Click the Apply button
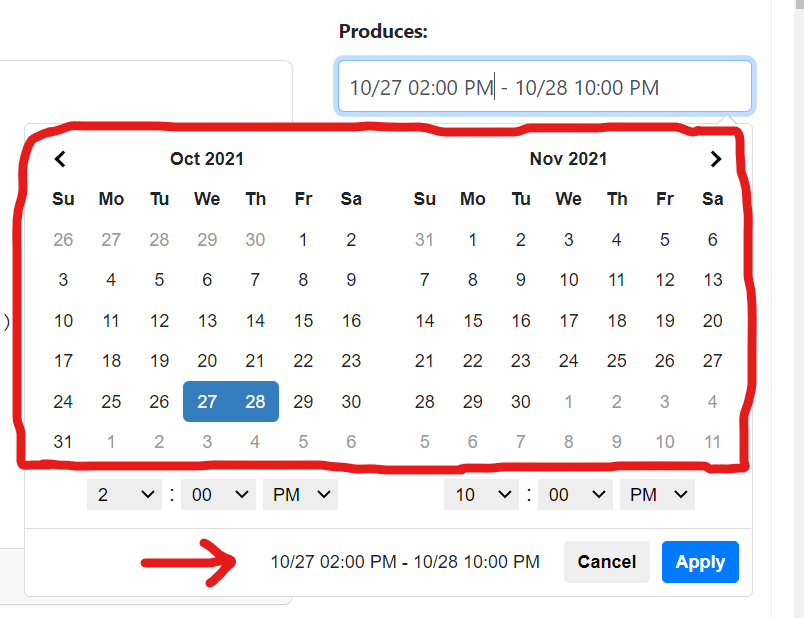 coord(700,562)
